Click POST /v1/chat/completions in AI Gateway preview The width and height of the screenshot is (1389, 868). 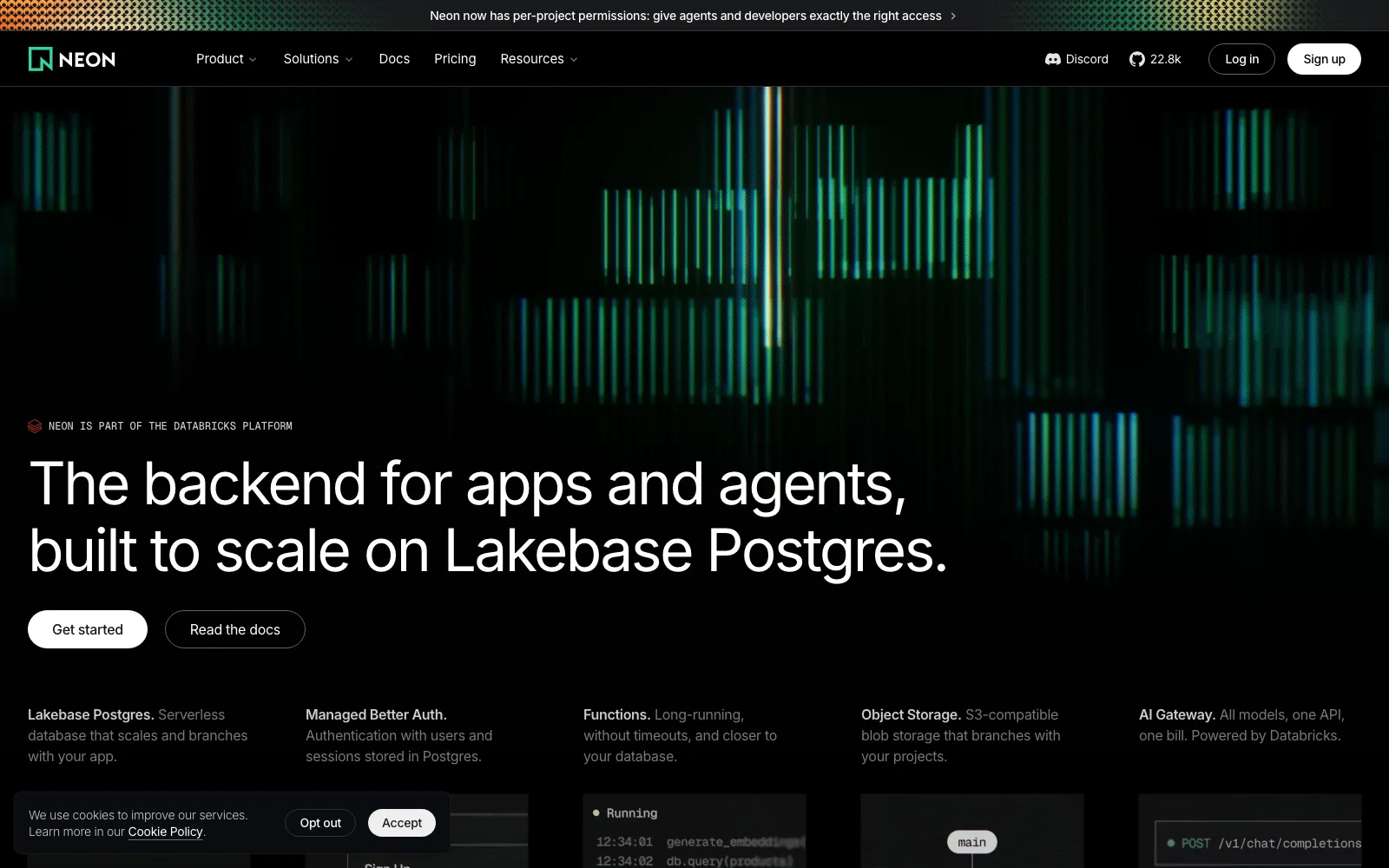[1264, 844]
